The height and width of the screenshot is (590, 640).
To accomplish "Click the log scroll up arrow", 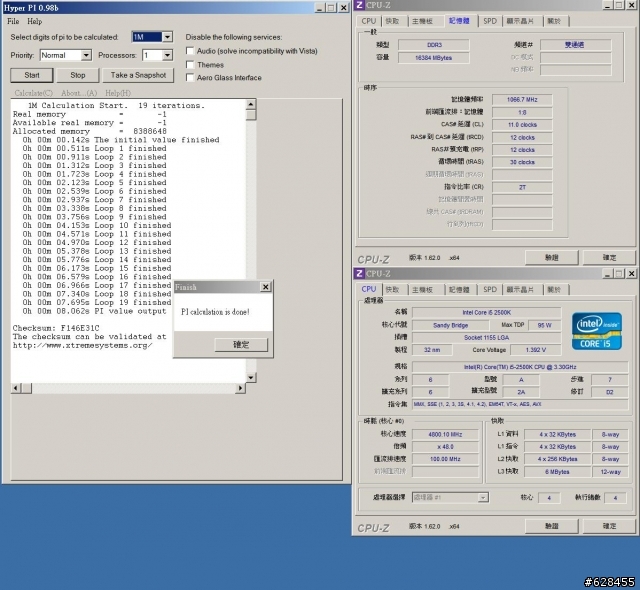I will pyautogui.click(x=251, y=104).
